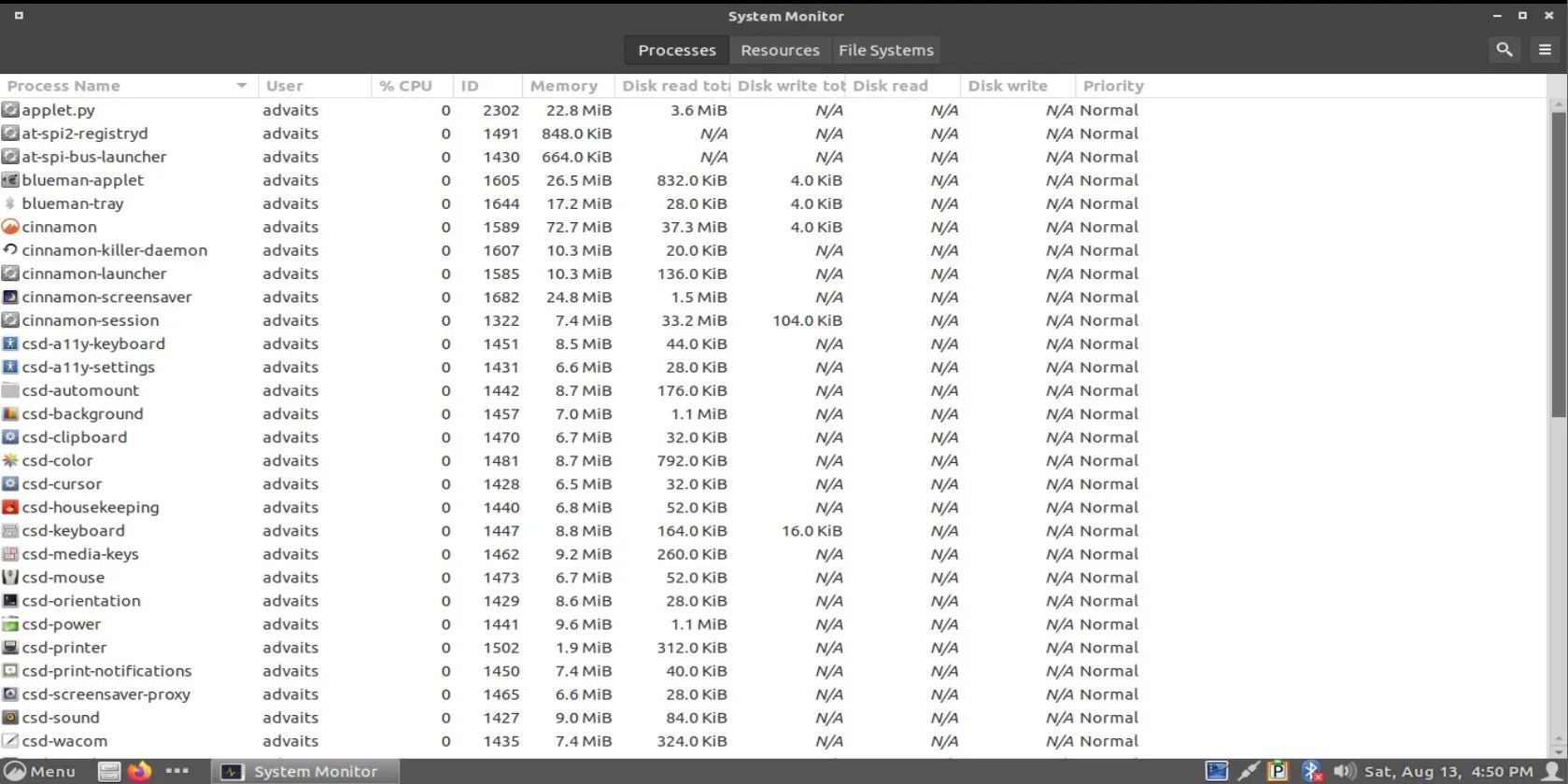Viewport: 1568px width, 784px height.
Task: Click the cinnamon-killer-daemon icon
Action: 10,250
